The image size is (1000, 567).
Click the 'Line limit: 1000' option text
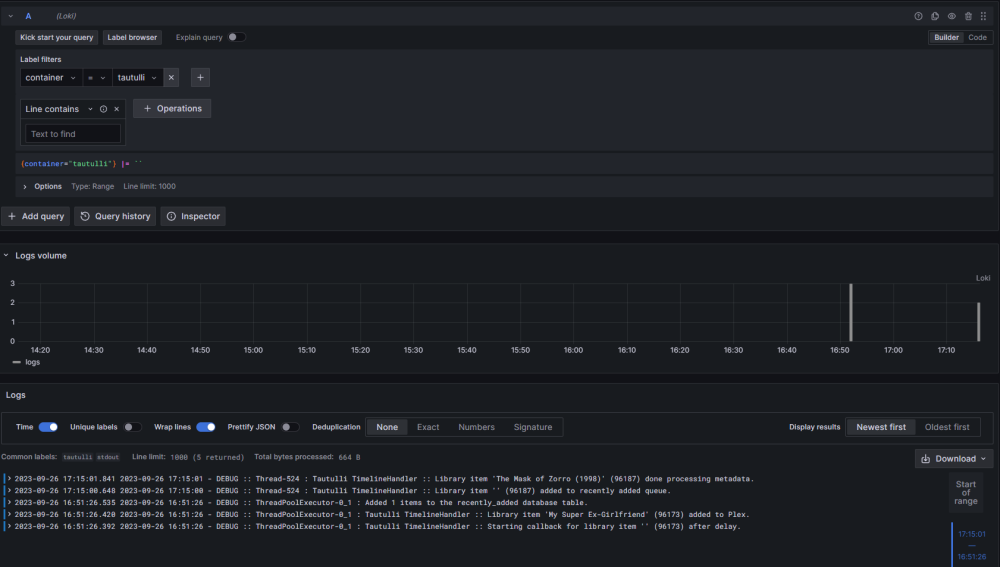point(149,187)
